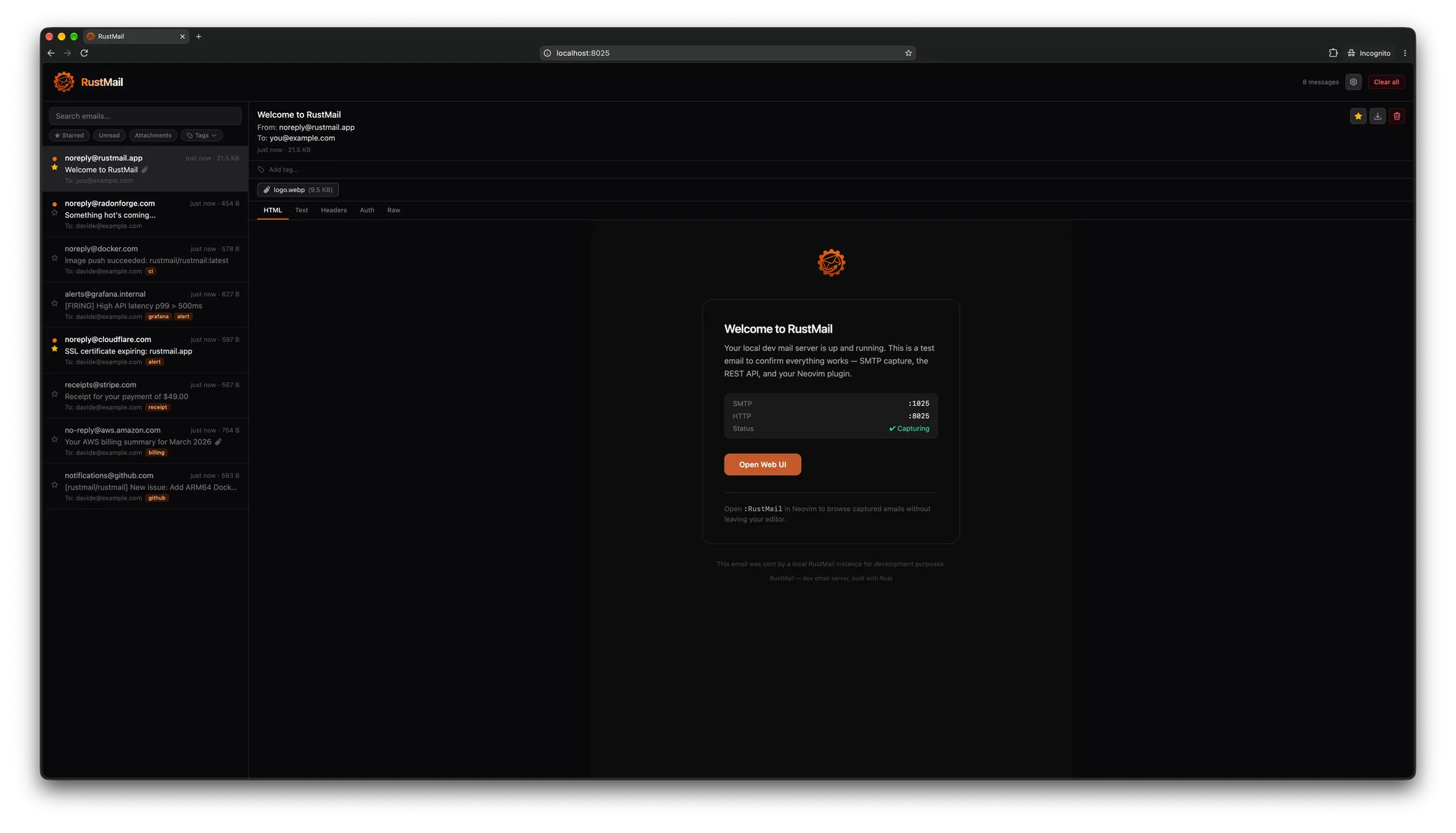
Task: Open 'Image push succeeded' email
Action: tap(145, 260)
